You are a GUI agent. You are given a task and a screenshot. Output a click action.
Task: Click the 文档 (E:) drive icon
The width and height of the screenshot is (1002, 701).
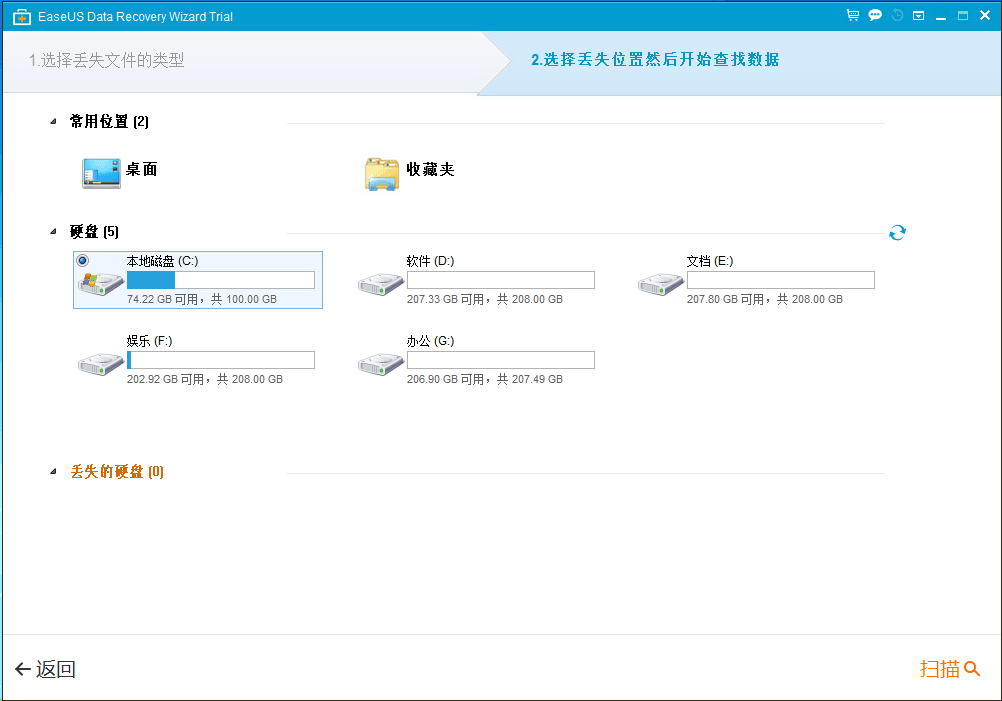tap(661, 284)
